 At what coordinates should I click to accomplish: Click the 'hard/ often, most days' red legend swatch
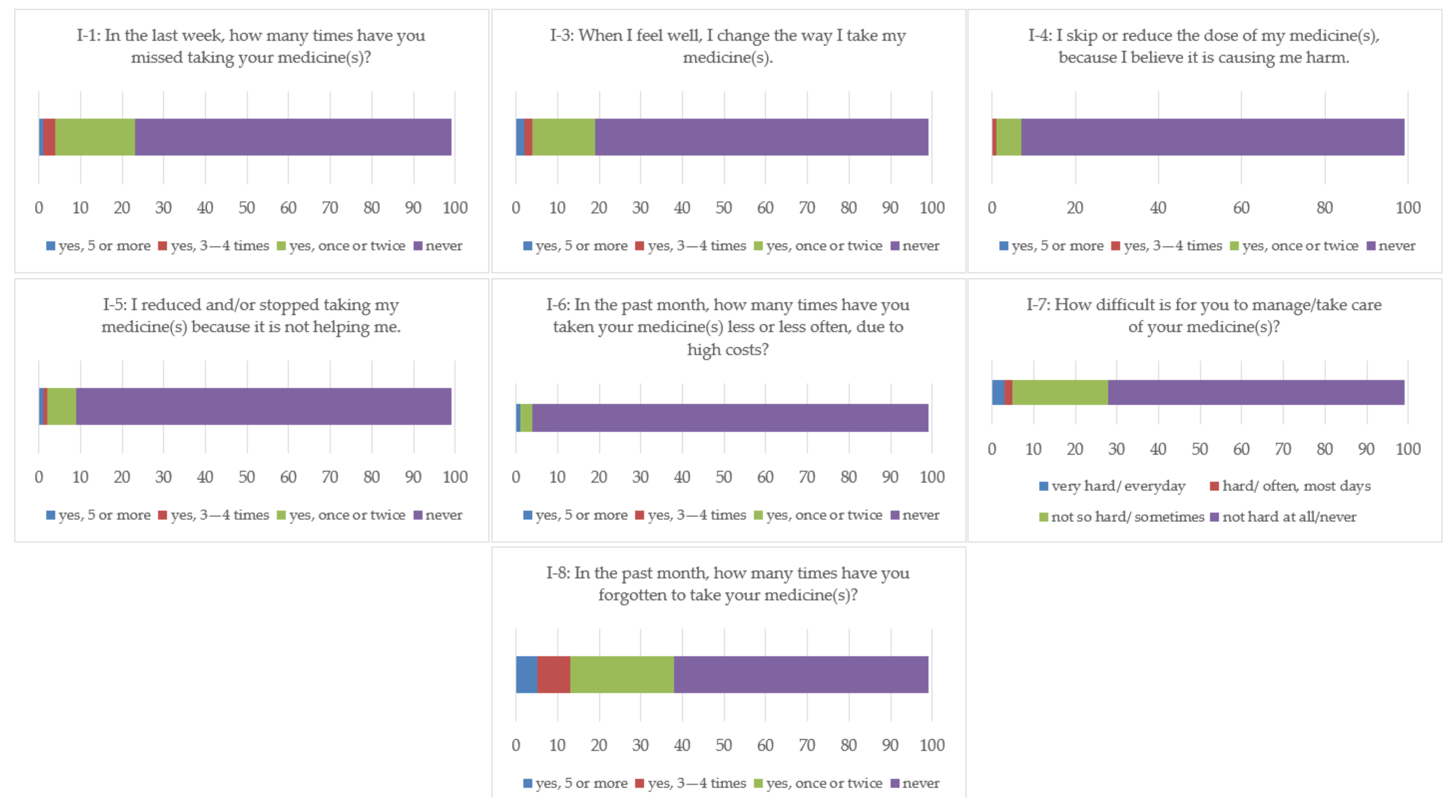click(x=1214, y=486)
